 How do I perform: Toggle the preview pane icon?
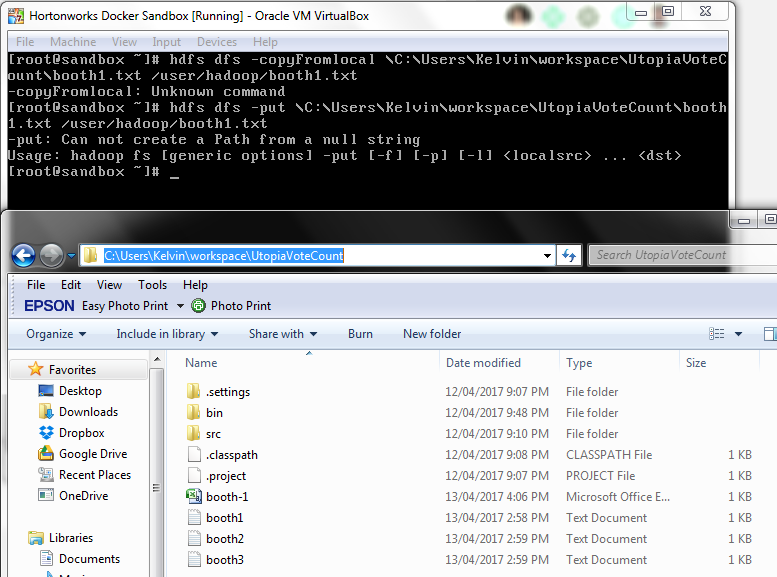click(x=770, y=334)
